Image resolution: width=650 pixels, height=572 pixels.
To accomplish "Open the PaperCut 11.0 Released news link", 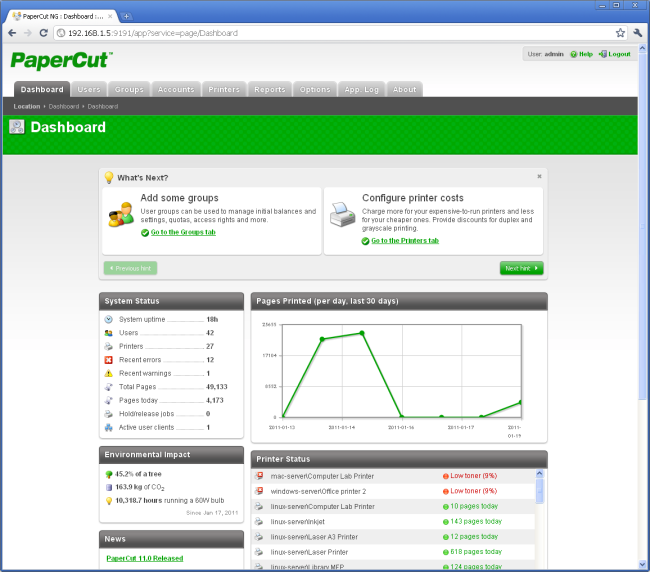I will point(145,558).
